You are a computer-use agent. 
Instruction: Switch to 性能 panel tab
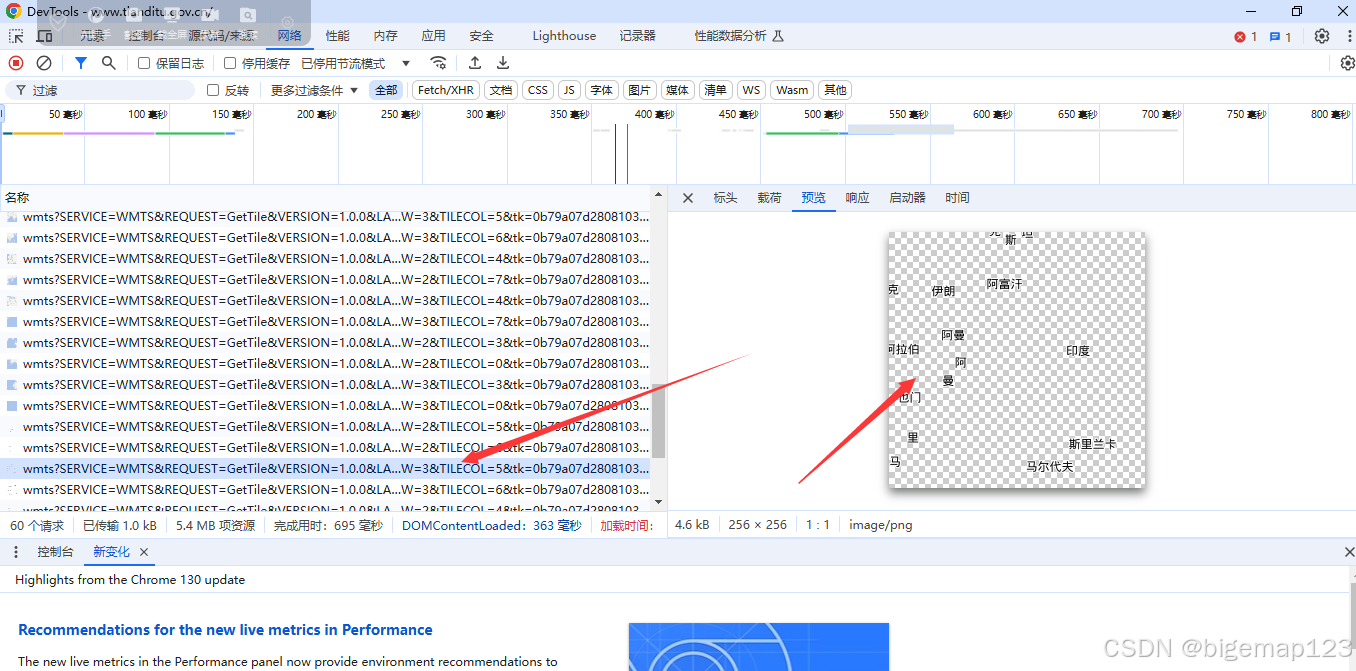(338, 36)
